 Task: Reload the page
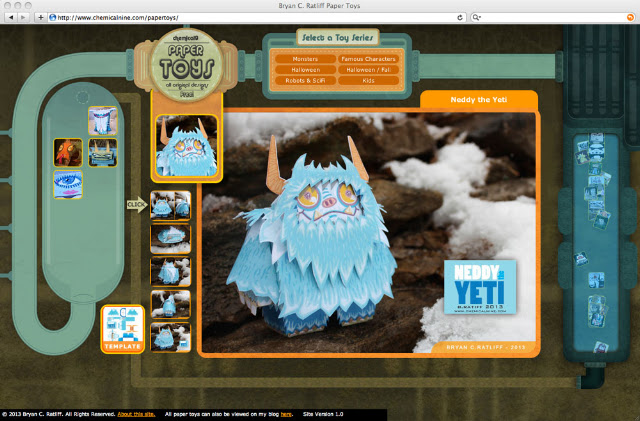point(460,17)
